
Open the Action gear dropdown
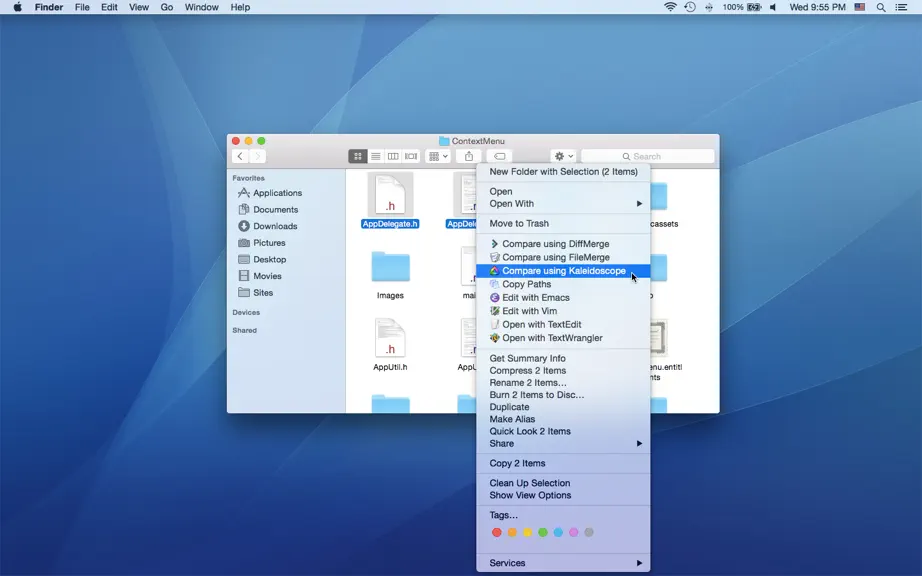click(x=563, y=156)
